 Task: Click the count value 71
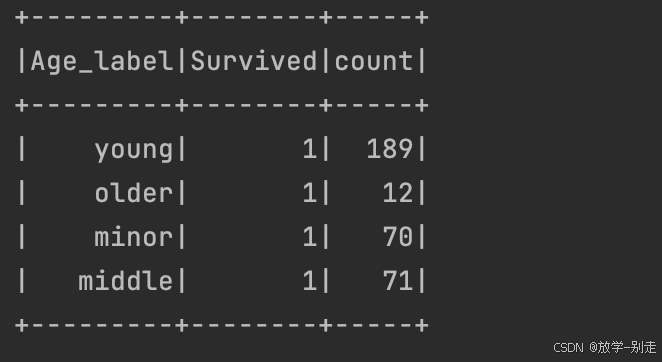(x=398, y=281)
